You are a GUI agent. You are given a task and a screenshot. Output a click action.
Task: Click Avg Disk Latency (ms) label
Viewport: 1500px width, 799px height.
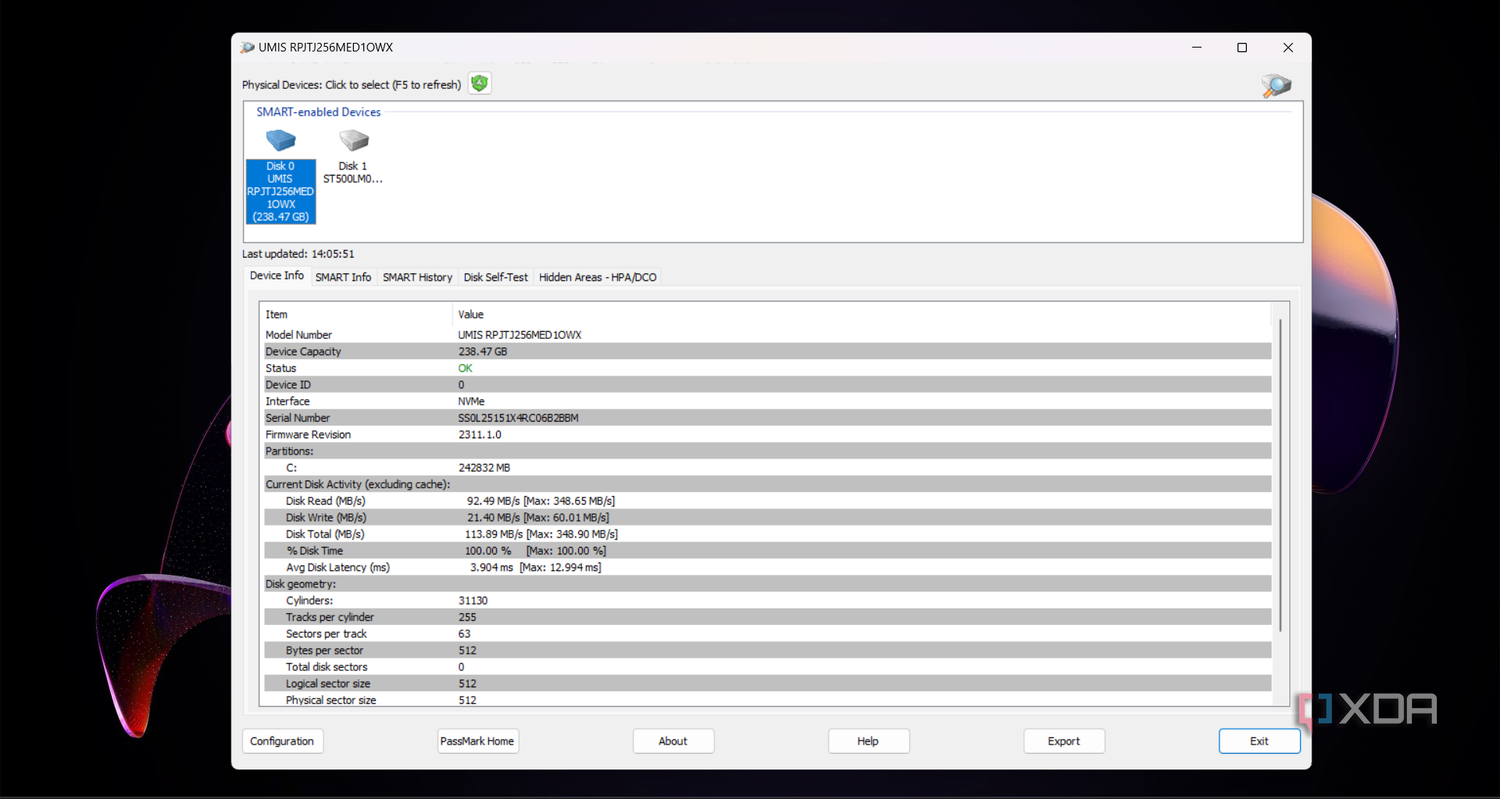[337, 567]
